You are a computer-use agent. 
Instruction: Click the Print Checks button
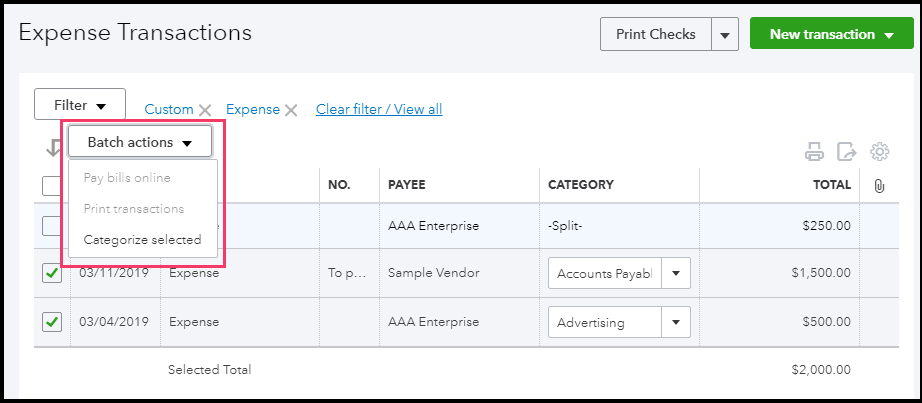coord(655,34)
